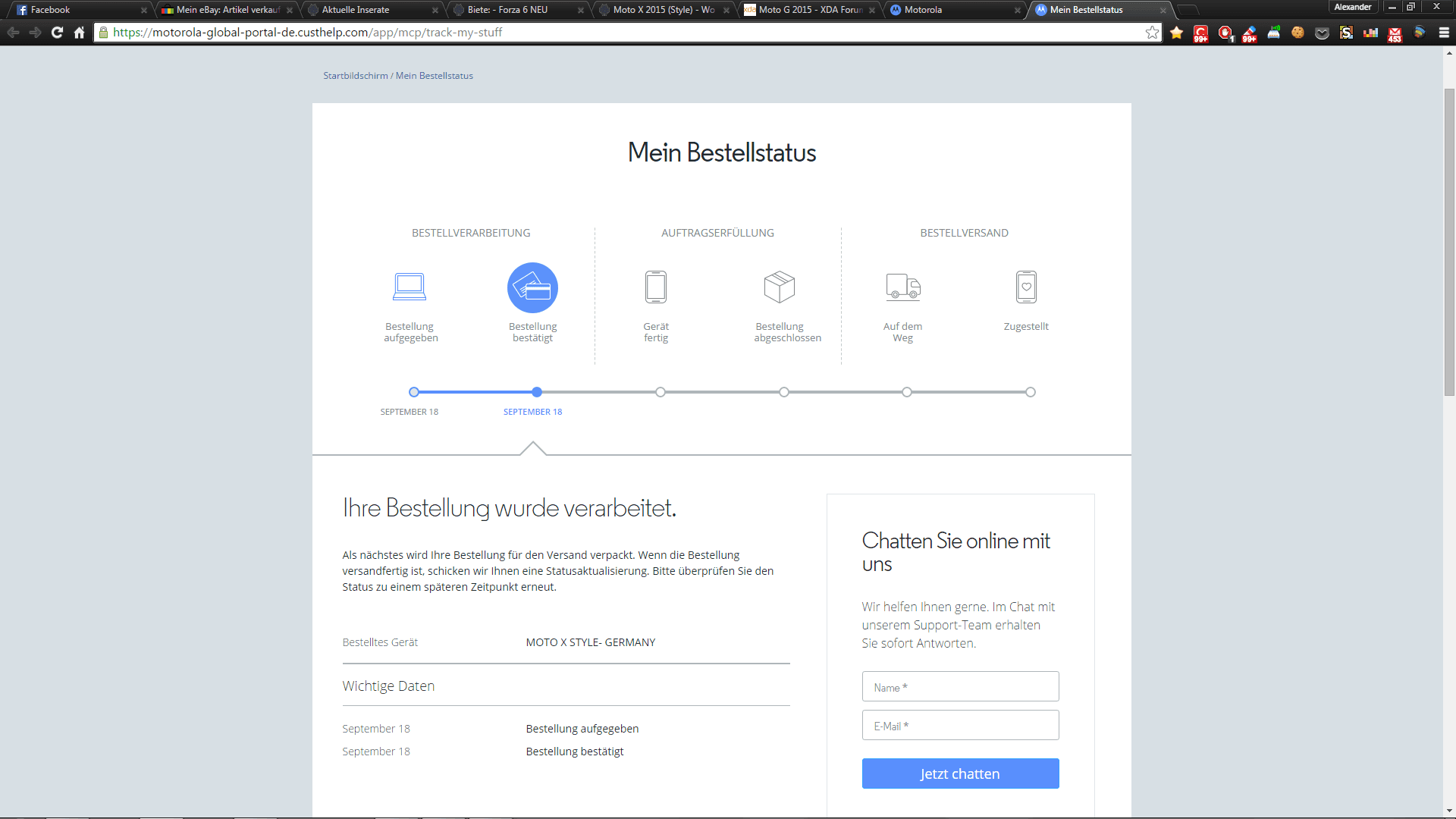Reload the page with the refresh icon
This screenshot has width=1456, height=819.
coord(57,33)
